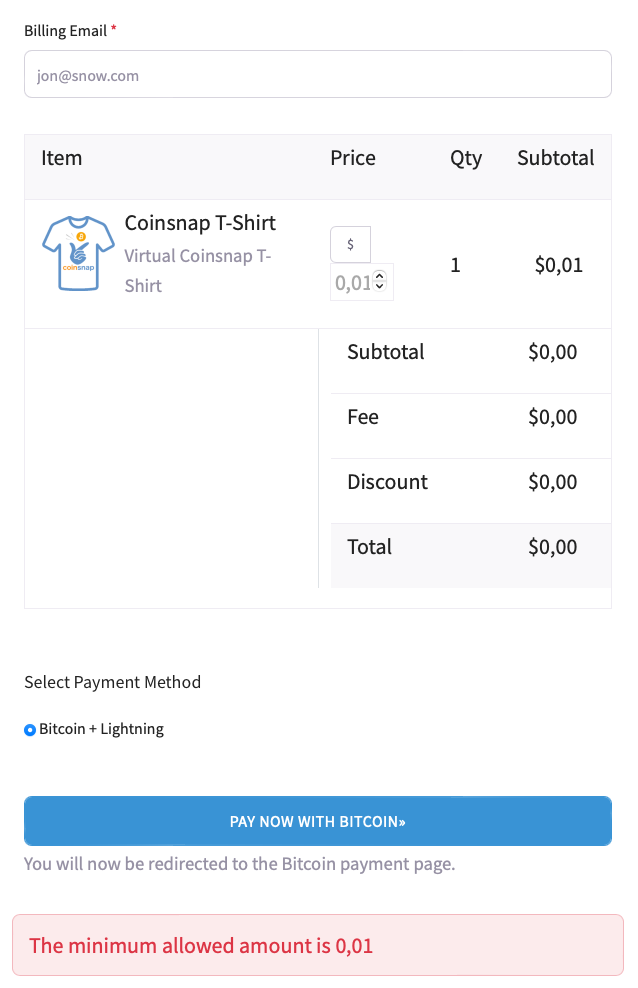
Task: Click the Coinsnap T-Shirt product image
Action: 73,254
